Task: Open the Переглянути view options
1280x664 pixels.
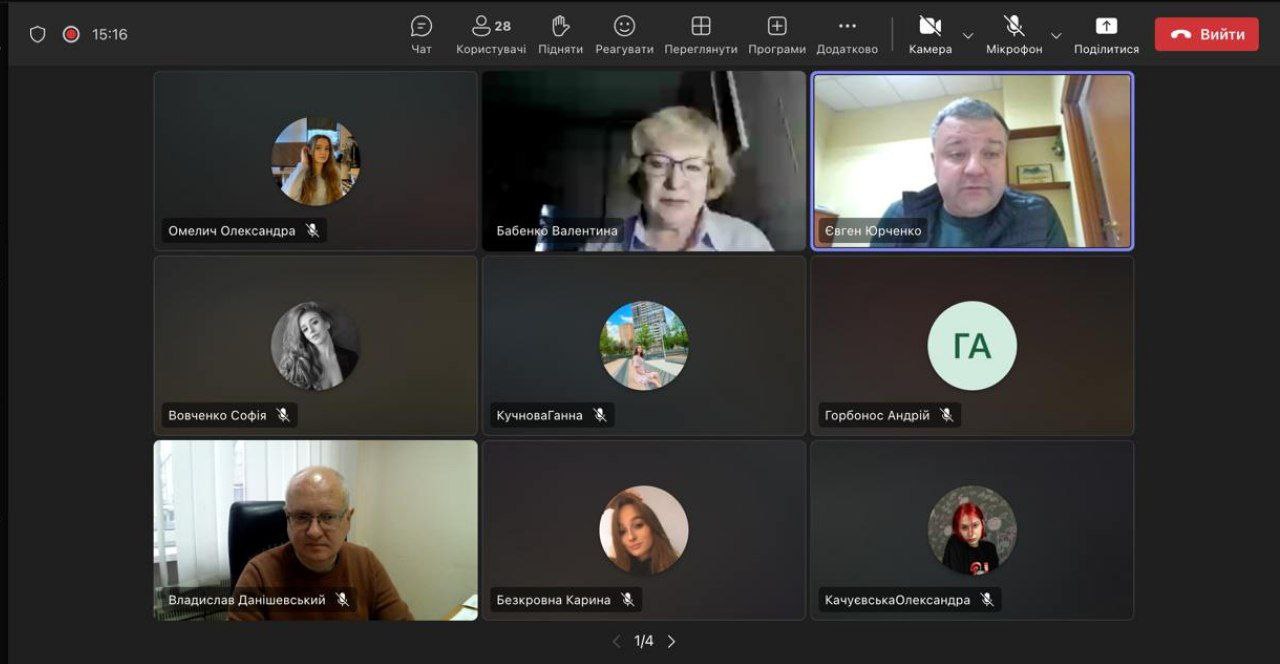Action: 701,34
